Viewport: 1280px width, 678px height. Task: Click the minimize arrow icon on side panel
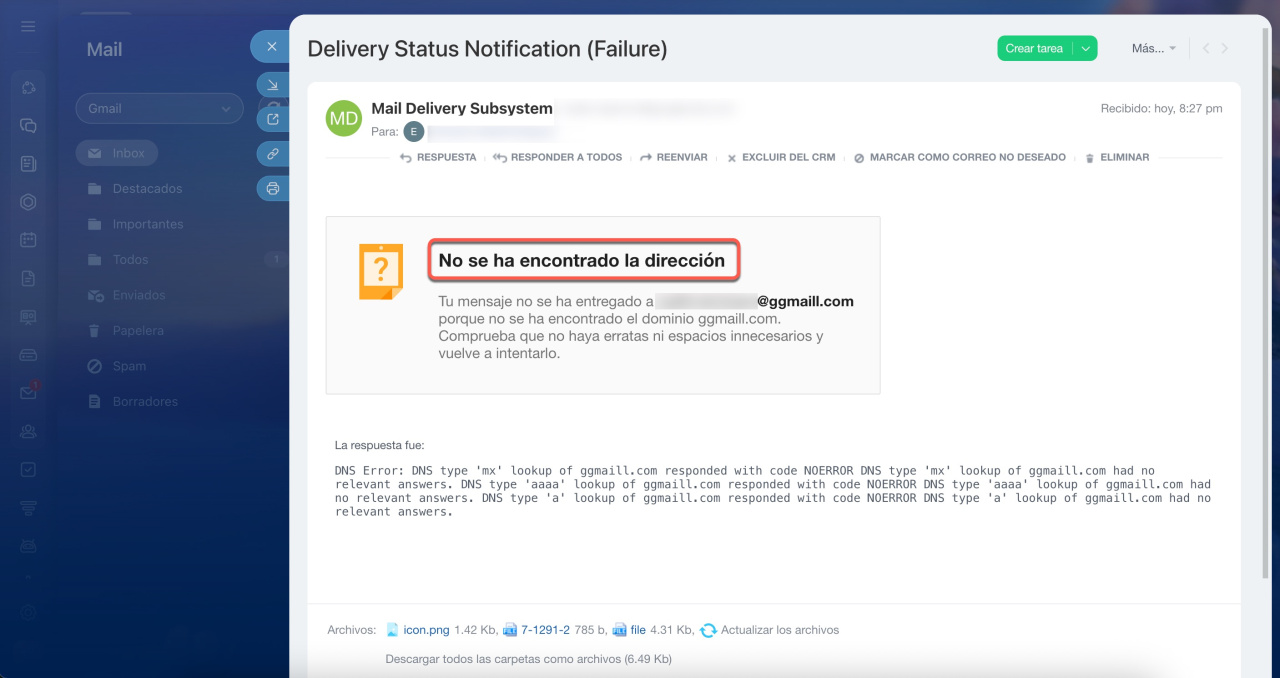[272, 85]
